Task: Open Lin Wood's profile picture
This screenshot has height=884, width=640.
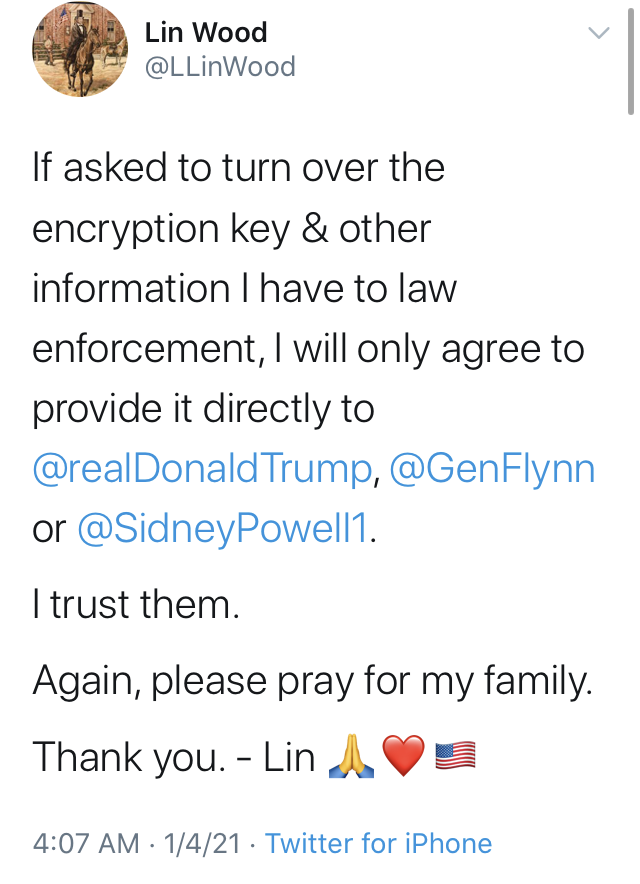Action: click(80, 50)
